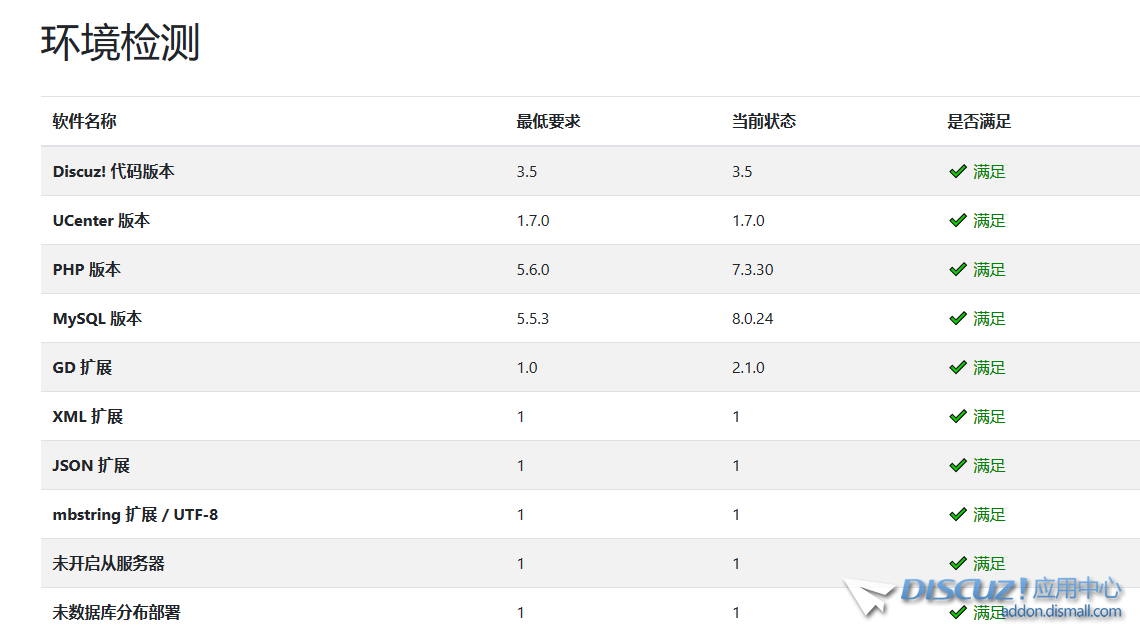Click MySQL current status value 8.0.24
Image resolution: width=1140 pixels, height=637 pixels.
pyautogui.click(x=752, y=318)
